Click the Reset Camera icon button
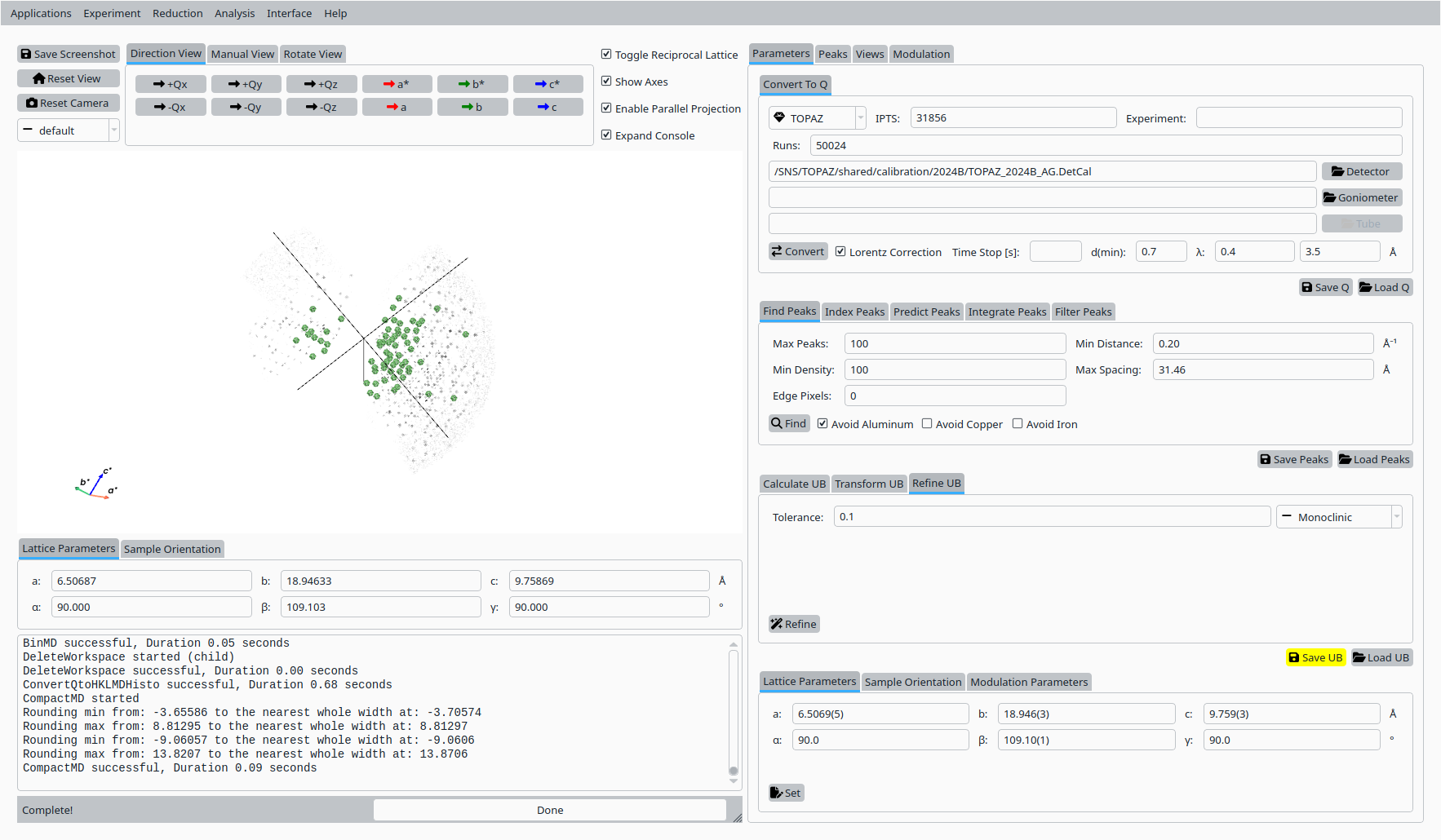The image size is (1441, 840). pyautogui.click(x=69, y=103)
